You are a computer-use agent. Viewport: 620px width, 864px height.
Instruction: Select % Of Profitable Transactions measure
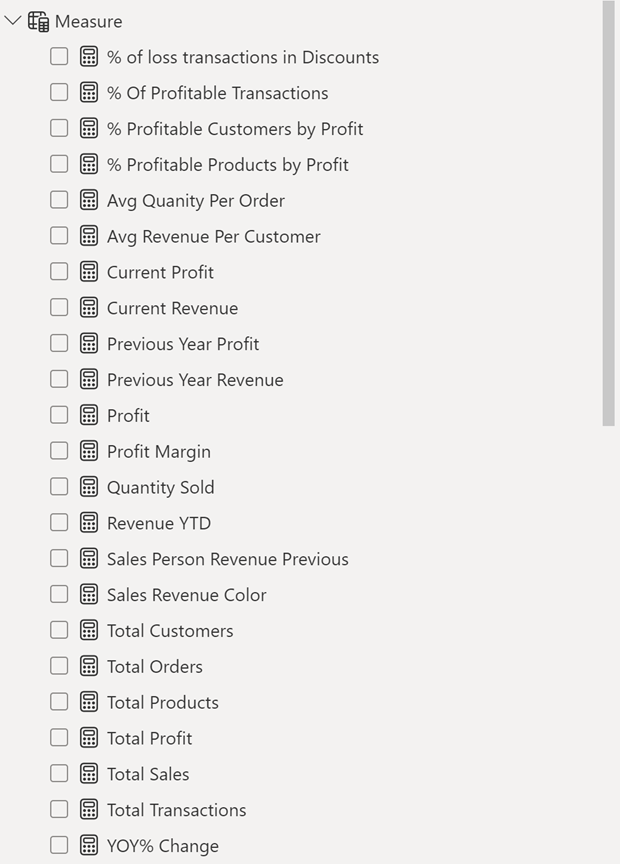click(217, 93)
